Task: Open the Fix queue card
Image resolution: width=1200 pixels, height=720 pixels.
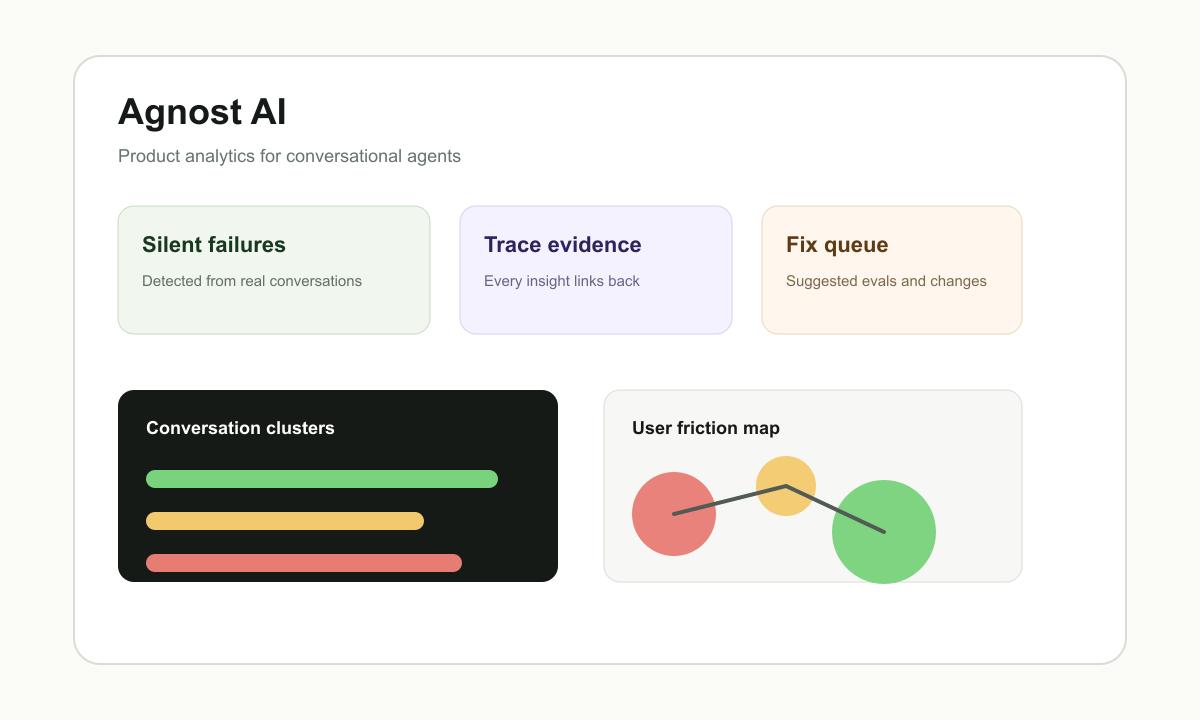Action: [x=892, y=270]
